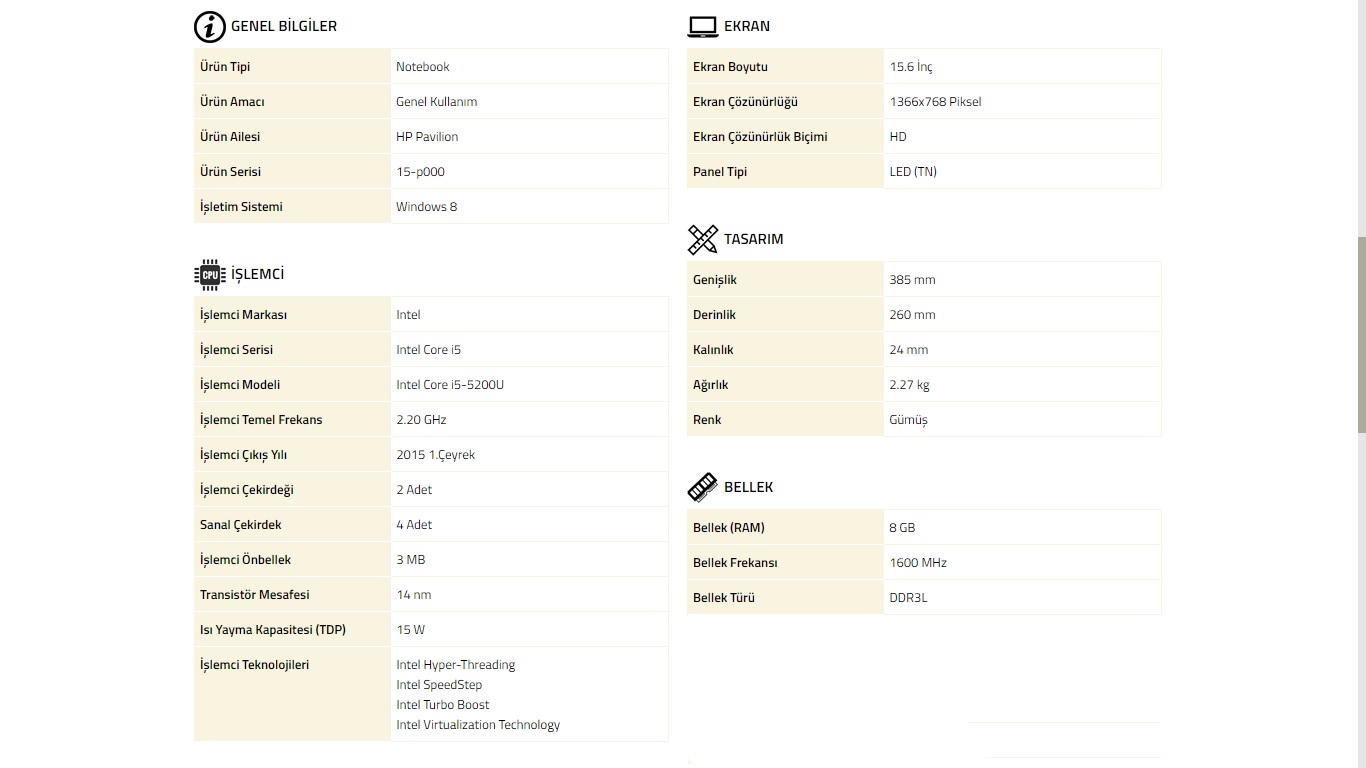Click the Intel Hyper-Threading technology entry

[x=455, y=665]
